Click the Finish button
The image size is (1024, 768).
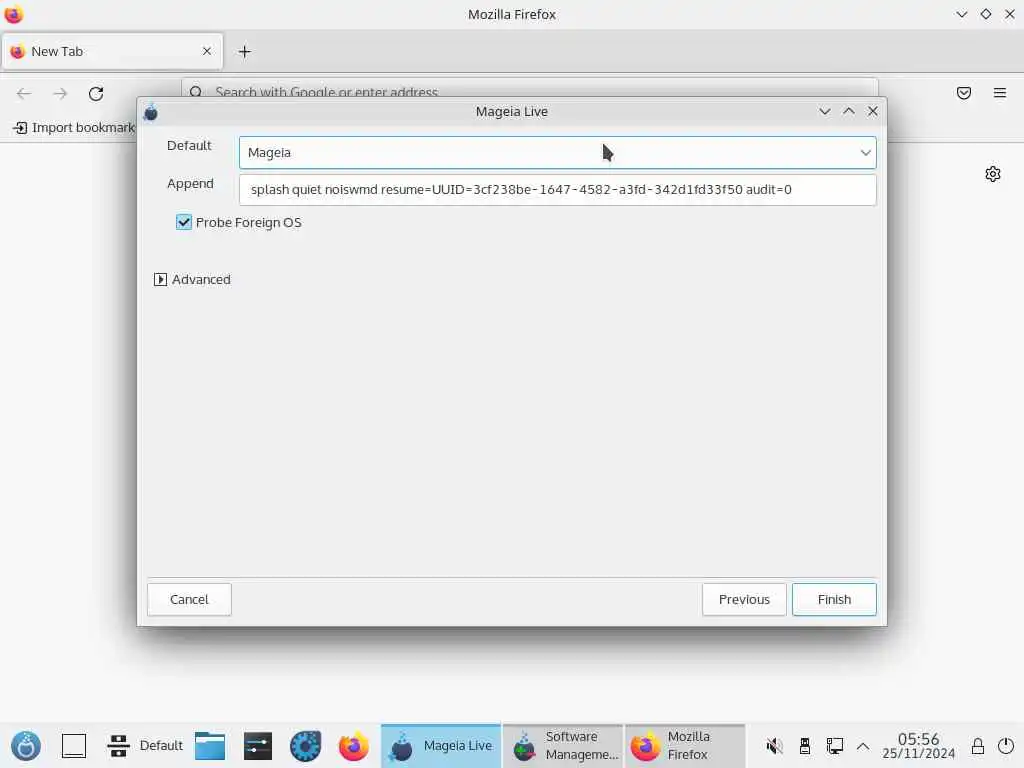tap(834, 600)
